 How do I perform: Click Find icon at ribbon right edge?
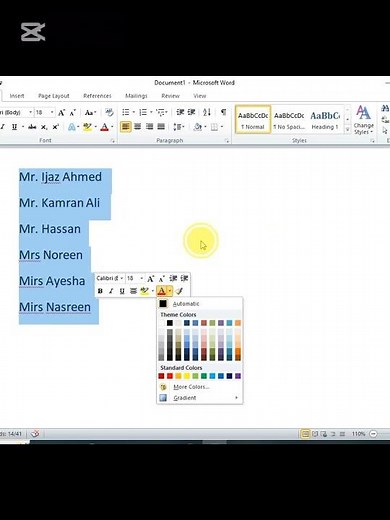(385, 109)
